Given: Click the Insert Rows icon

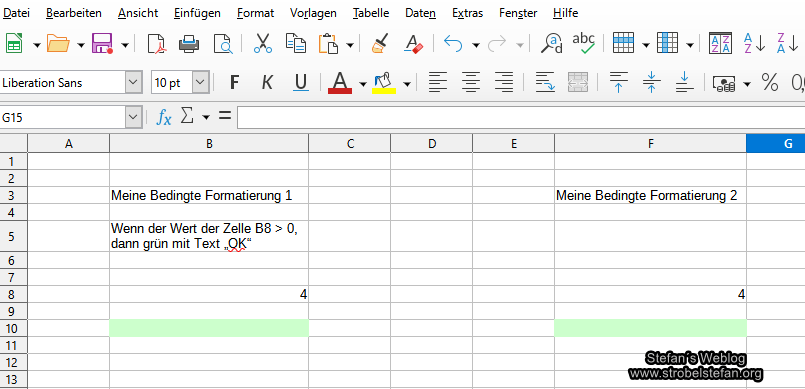Looking at the screenshot, I should click(623, 43).
